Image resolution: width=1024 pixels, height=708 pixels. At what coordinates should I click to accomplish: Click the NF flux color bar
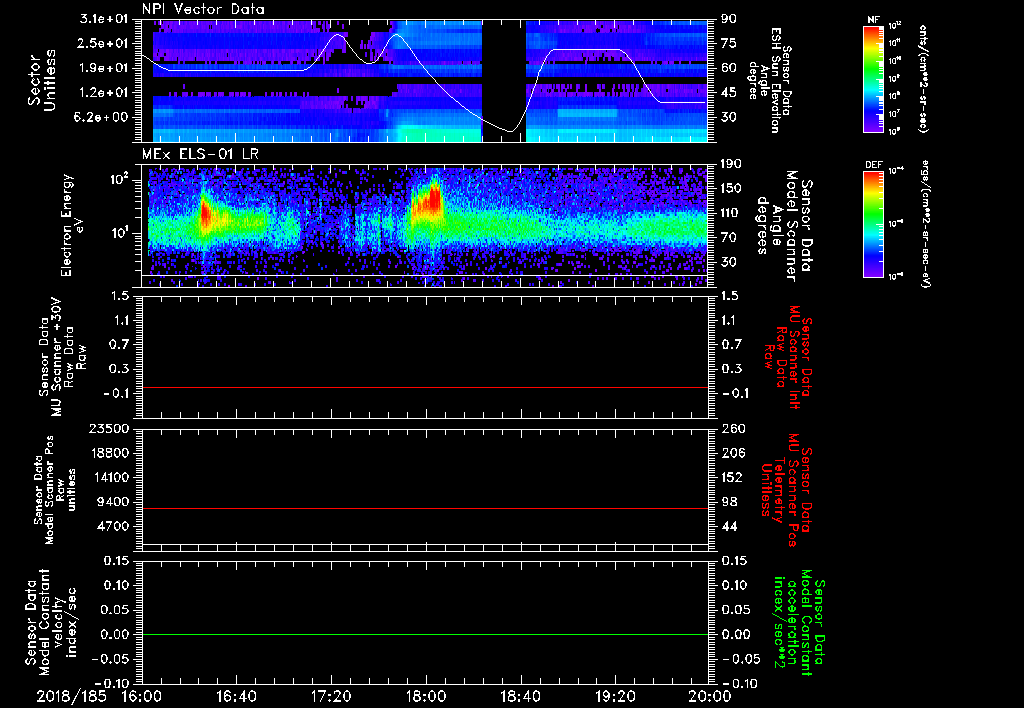pos(874,78)
